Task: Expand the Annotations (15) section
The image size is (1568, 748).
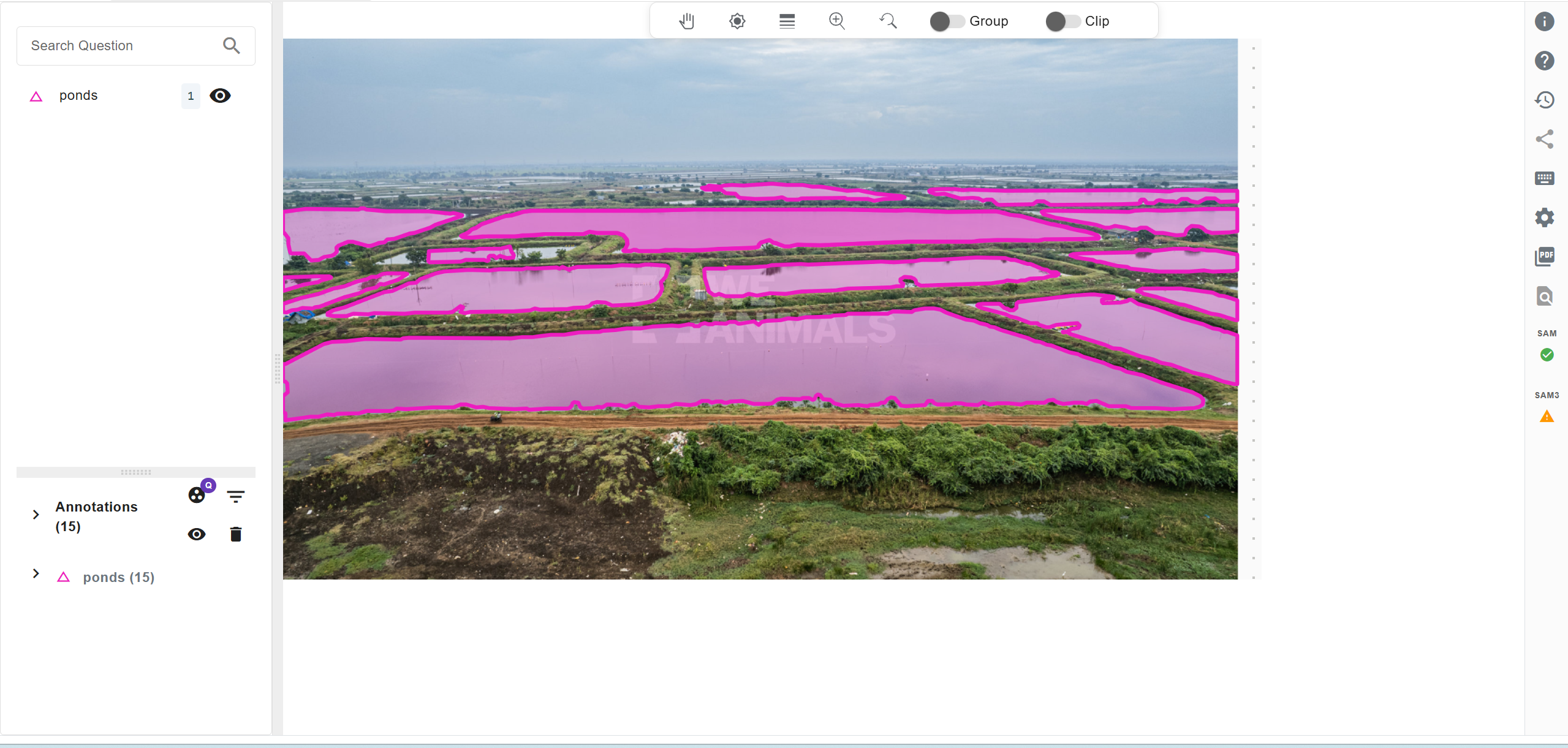Action: point(36,515)
